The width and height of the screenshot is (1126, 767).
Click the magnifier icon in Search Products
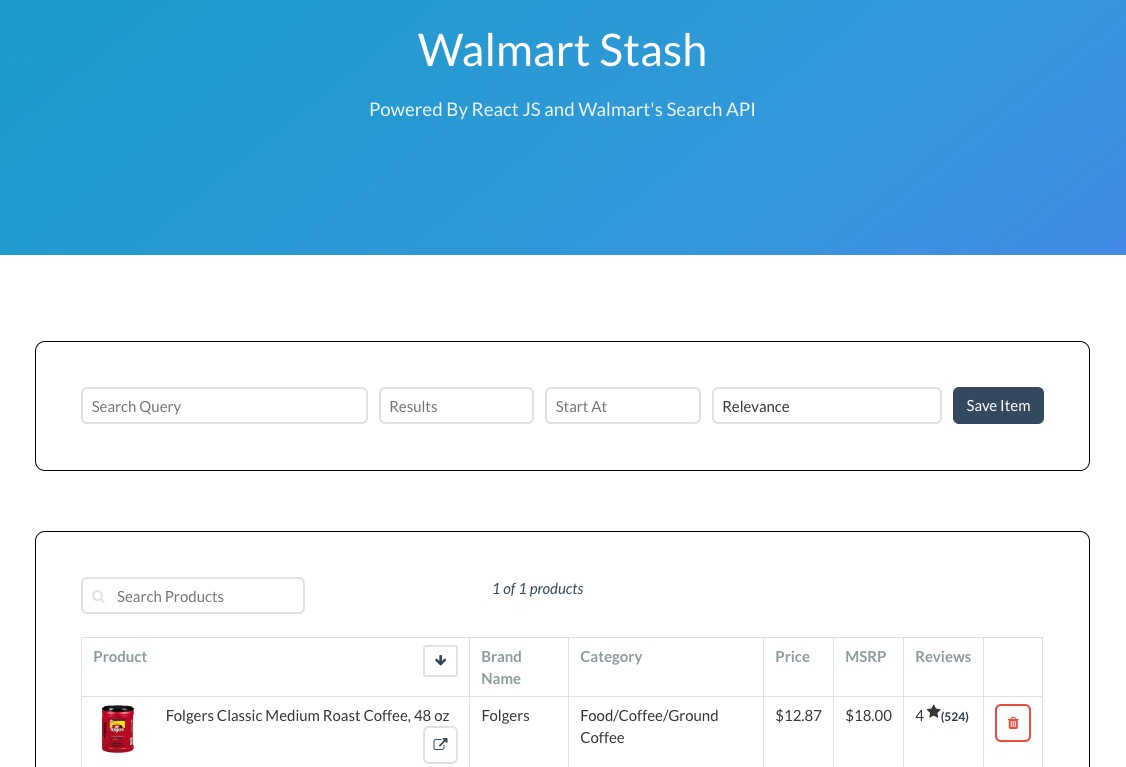(99, 597)
